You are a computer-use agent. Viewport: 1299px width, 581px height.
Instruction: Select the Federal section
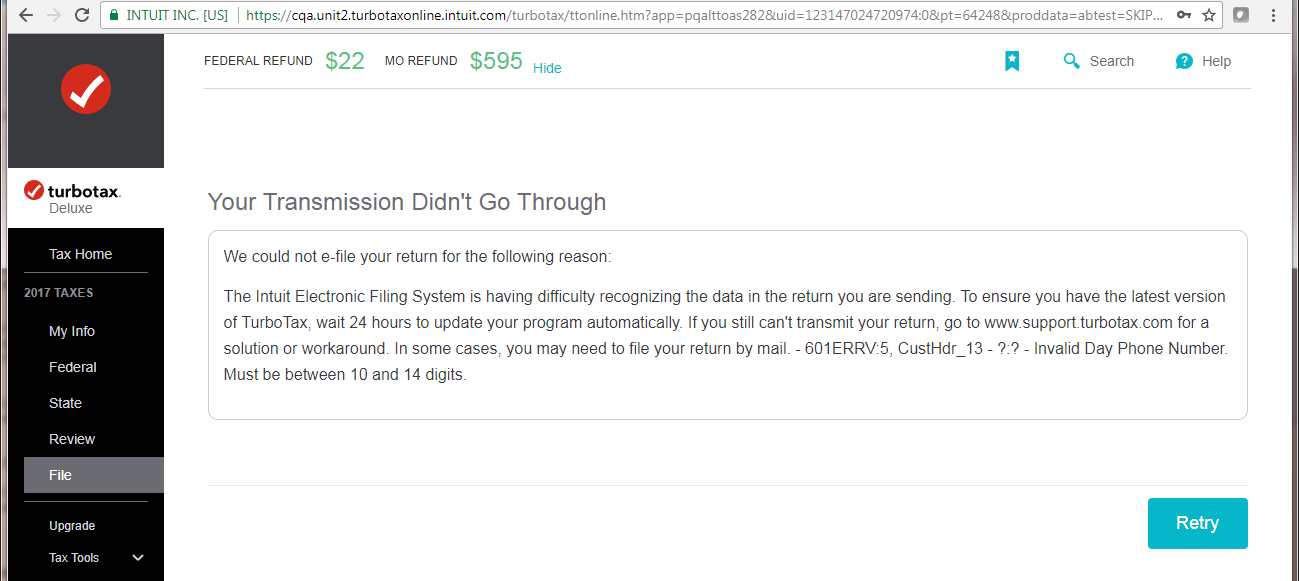tap(73, 367)
